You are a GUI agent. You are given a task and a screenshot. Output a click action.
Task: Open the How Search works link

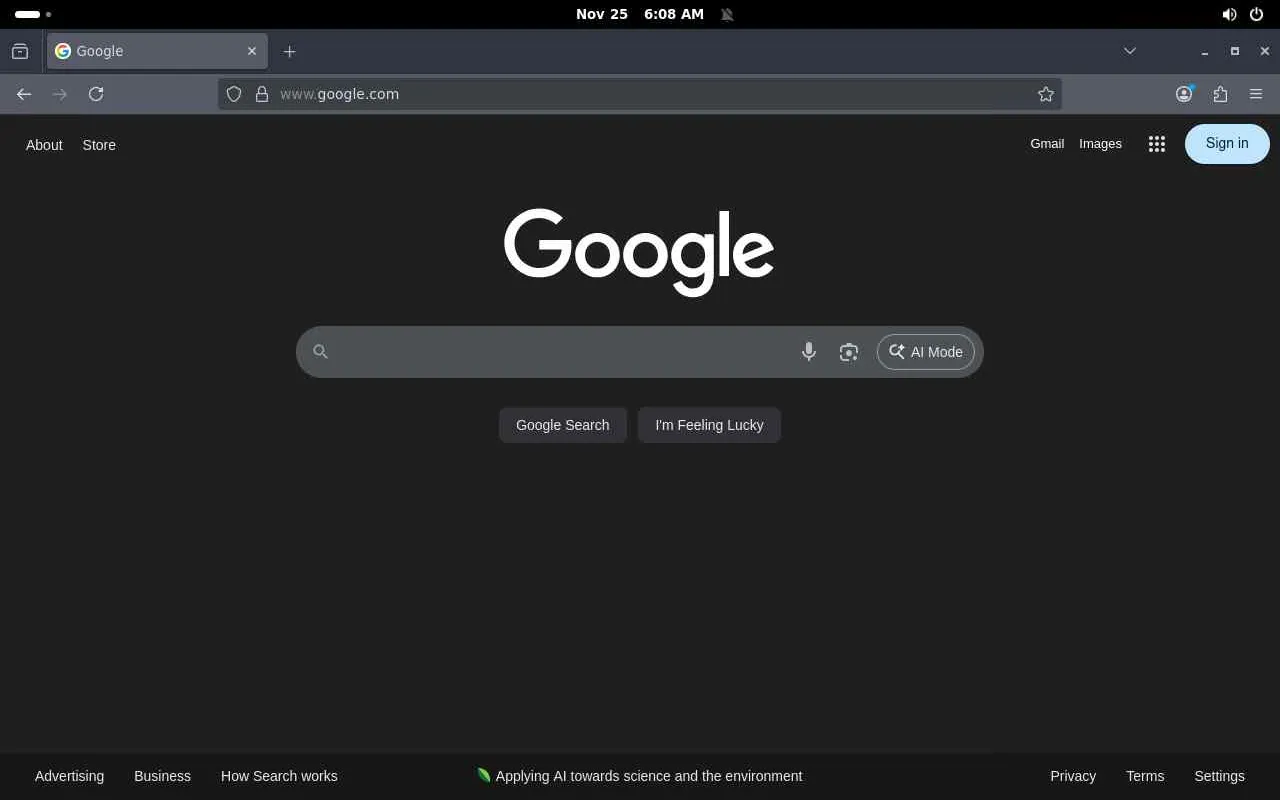point(279,776)
